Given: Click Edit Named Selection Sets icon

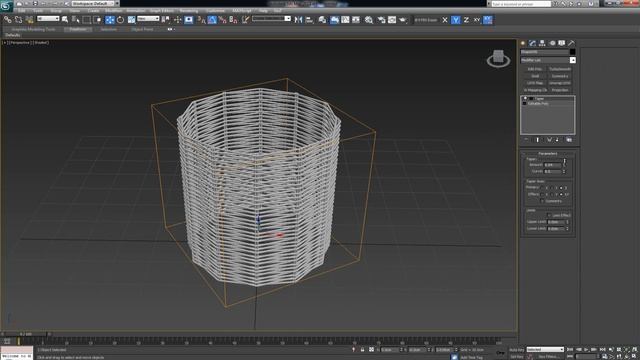Looking at the screenshot, I should point(245,20).
